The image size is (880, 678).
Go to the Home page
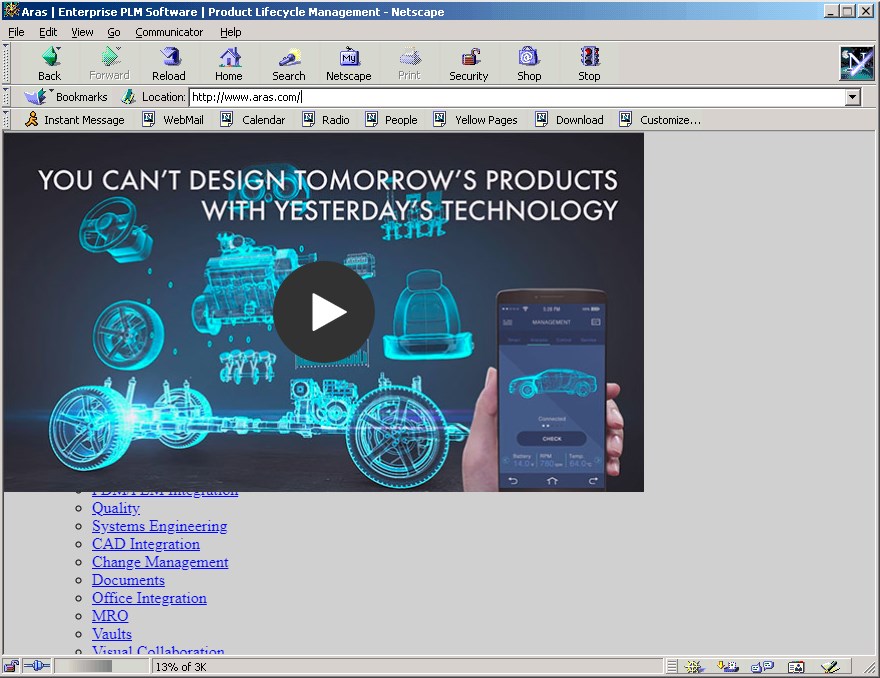pyautogui.click(x=229, y=63)
